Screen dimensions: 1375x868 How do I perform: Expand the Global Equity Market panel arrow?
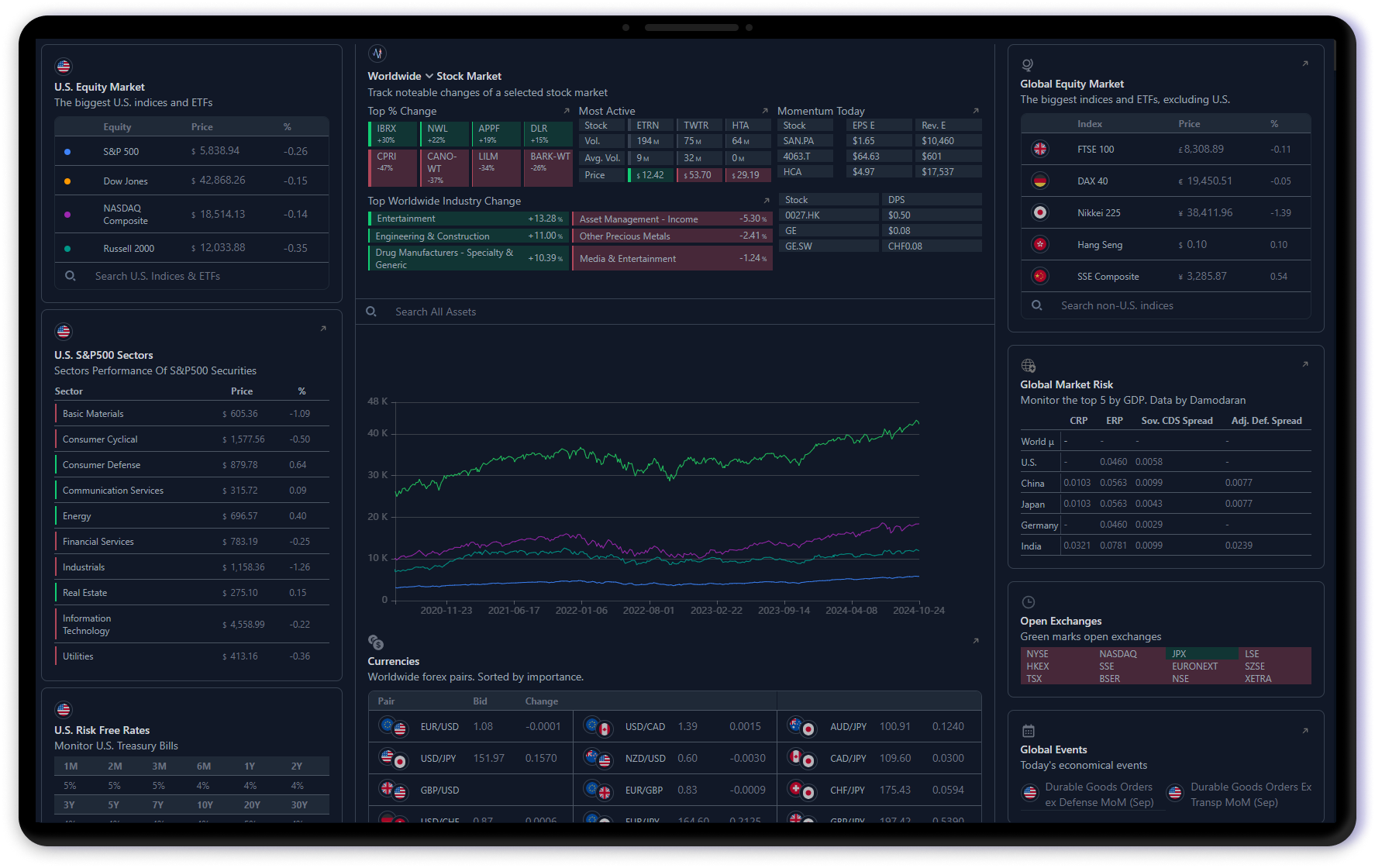coord(1305,64)
